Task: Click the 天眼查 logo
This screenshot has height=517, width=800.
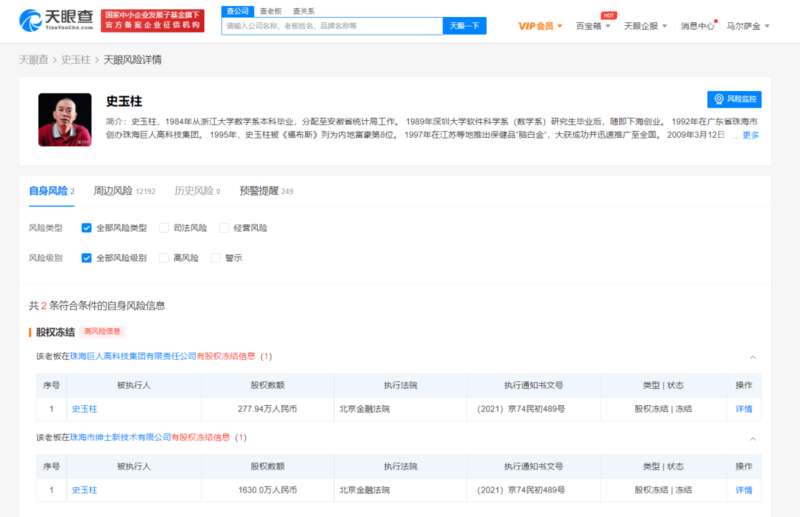Action: [56, 20]
